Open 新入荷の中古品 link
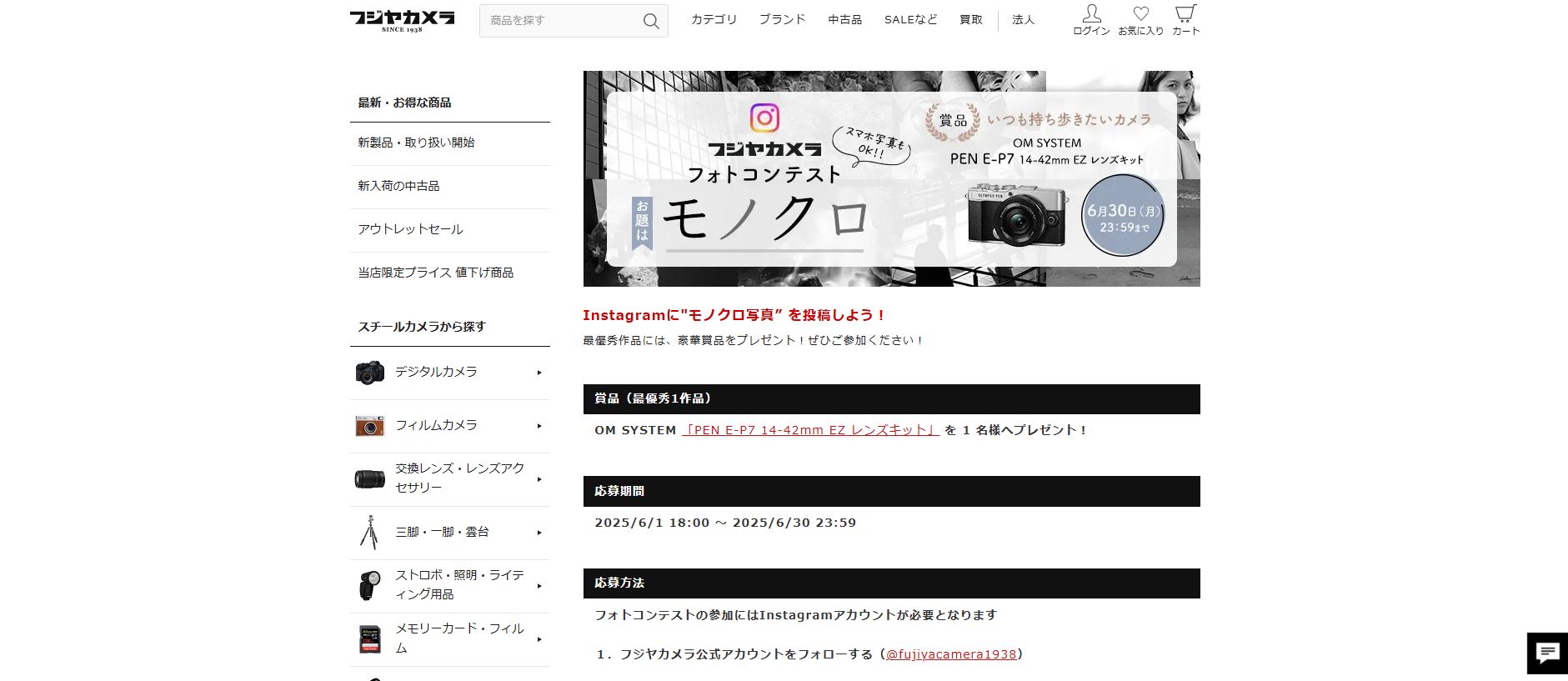 pyautogui.click(x=398, y=186)
